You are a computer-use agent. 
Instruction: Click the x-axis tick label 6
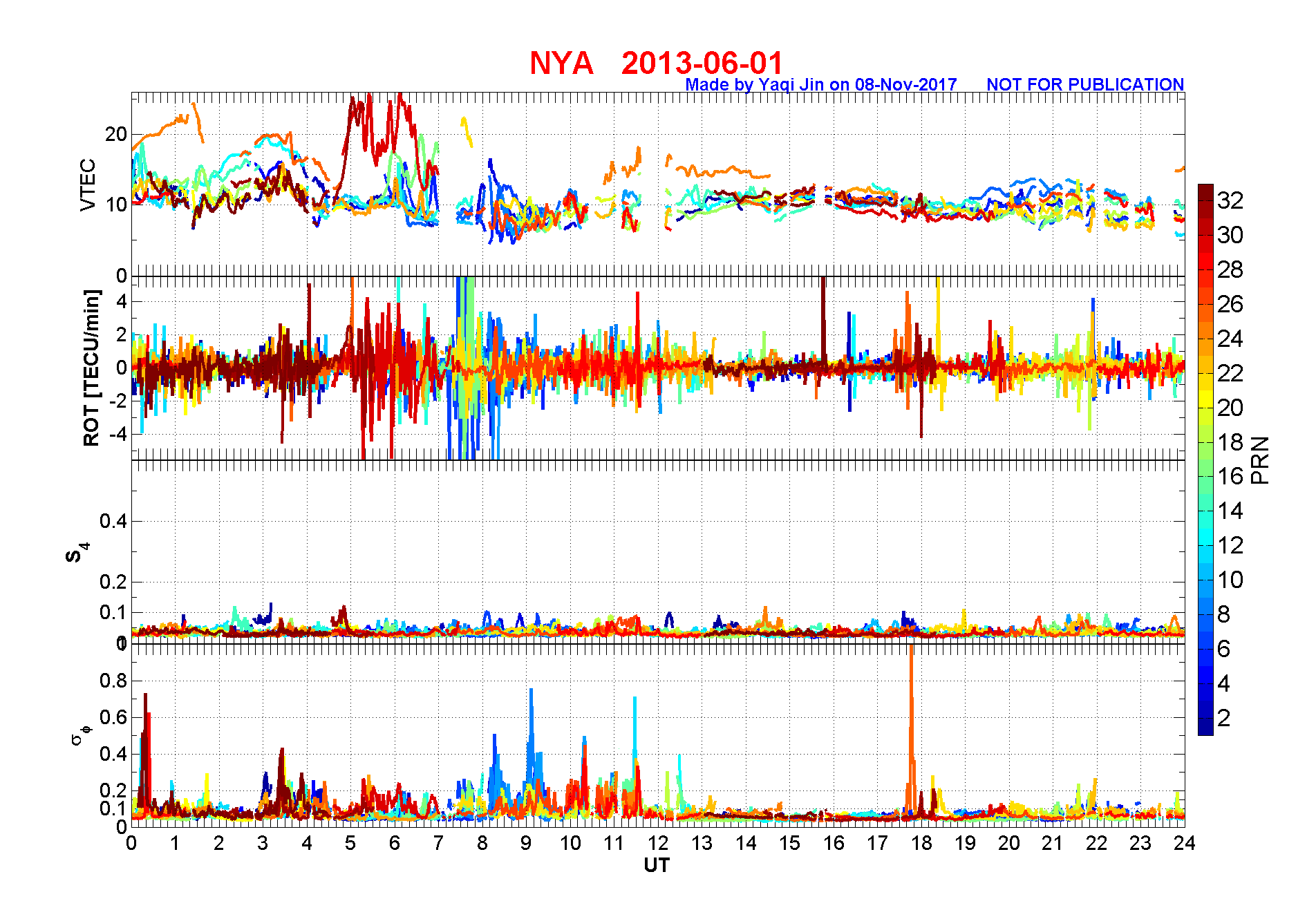coord(395,843)
